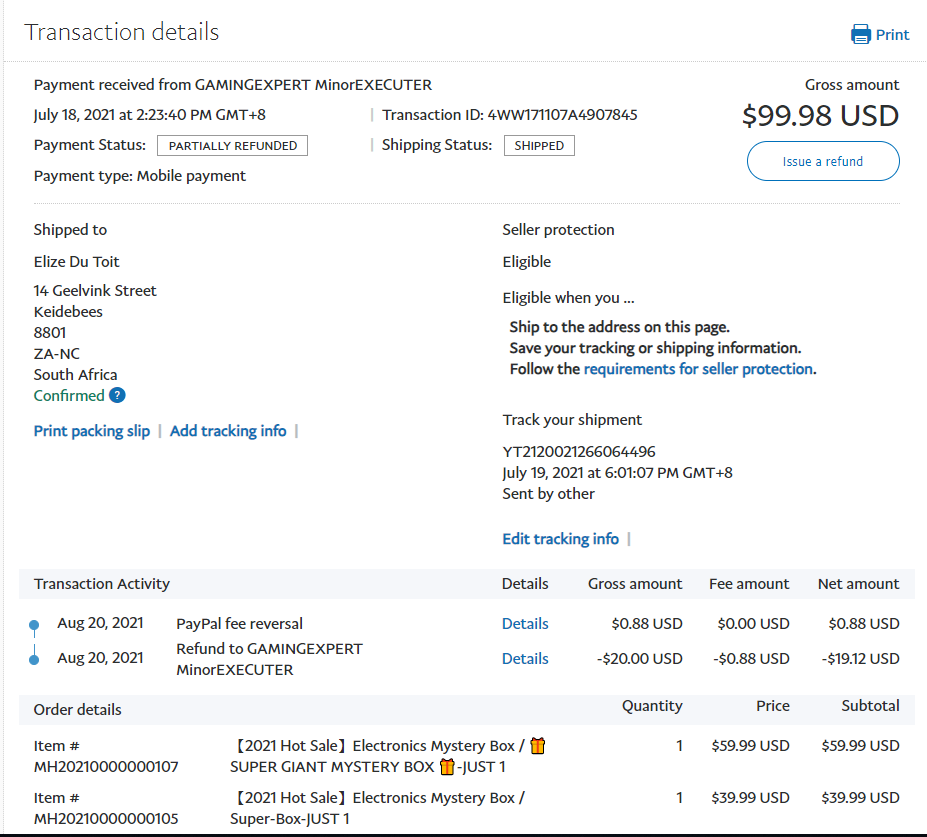Screen dimensions: 927x837
Task: Click item number MH20210000000107
Action: (106, 767)
